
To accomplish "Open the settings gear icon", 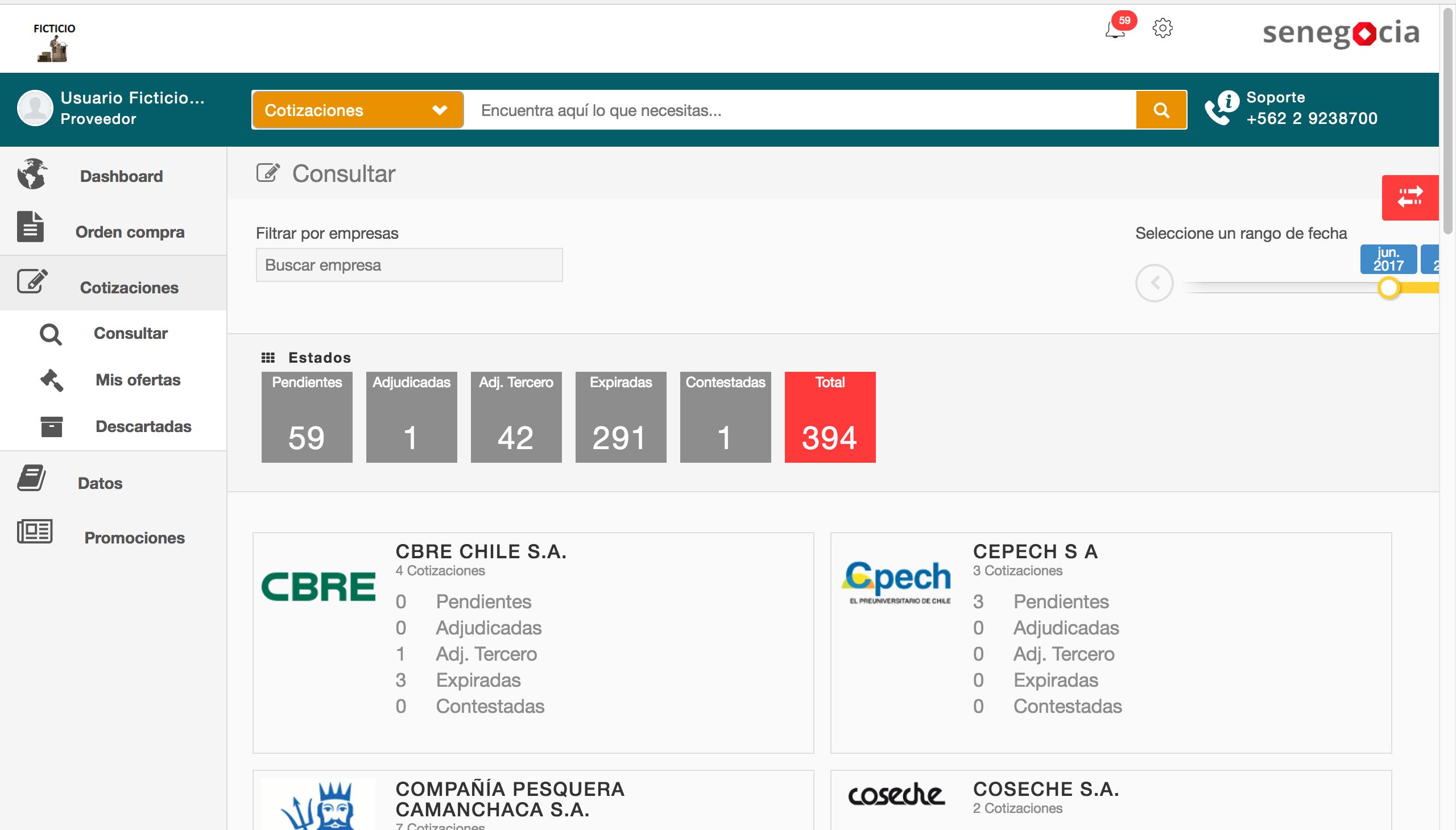I will 1163,28.
